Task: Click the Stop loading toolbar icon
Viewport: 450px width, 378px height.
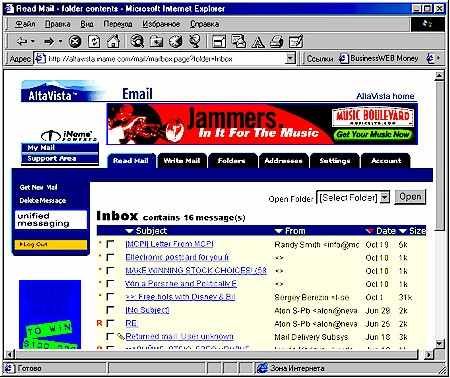Action: tap(75, 42)
